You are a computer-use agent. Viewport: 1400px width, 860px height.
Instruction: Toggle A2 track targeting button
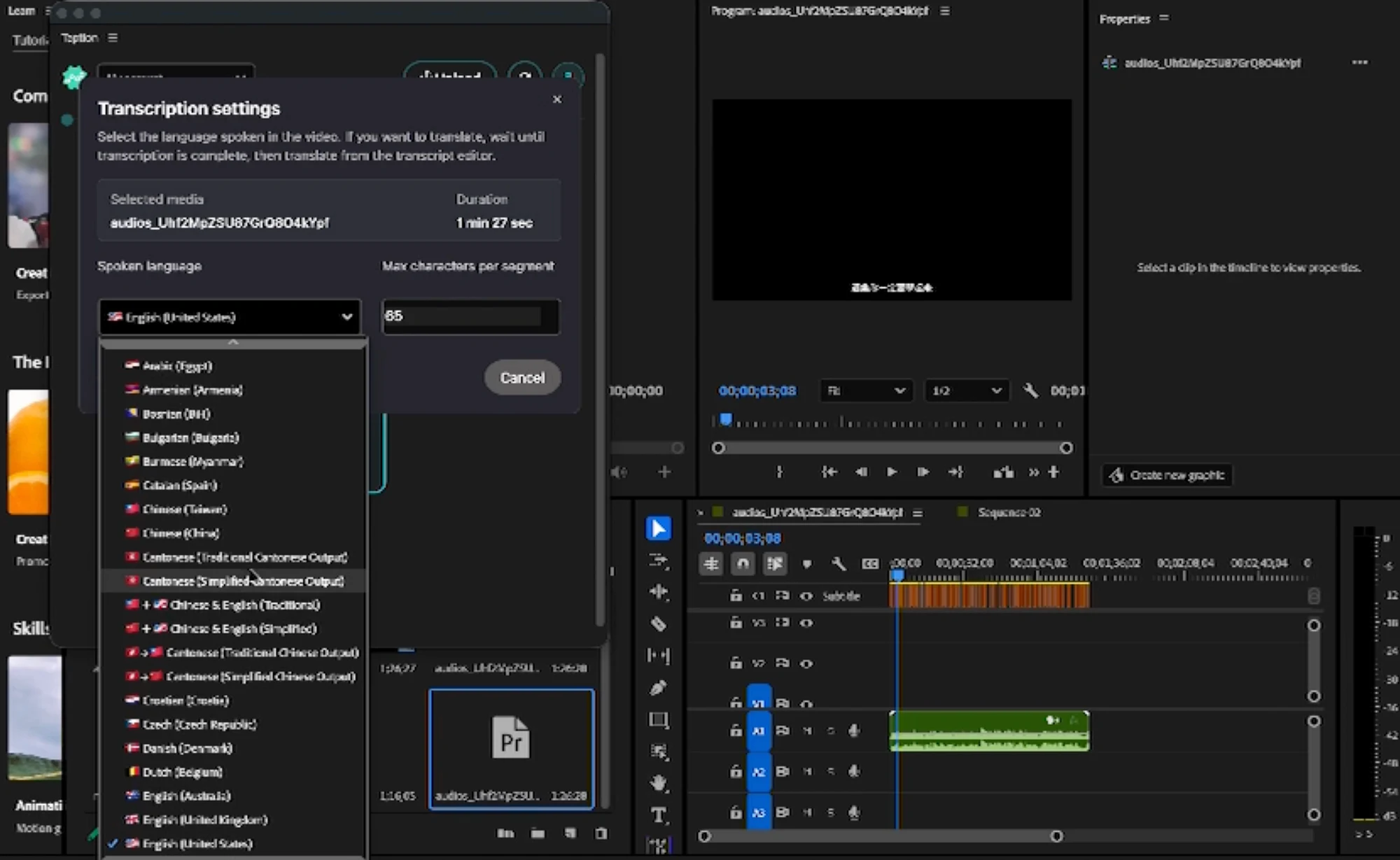pos(759,772)
